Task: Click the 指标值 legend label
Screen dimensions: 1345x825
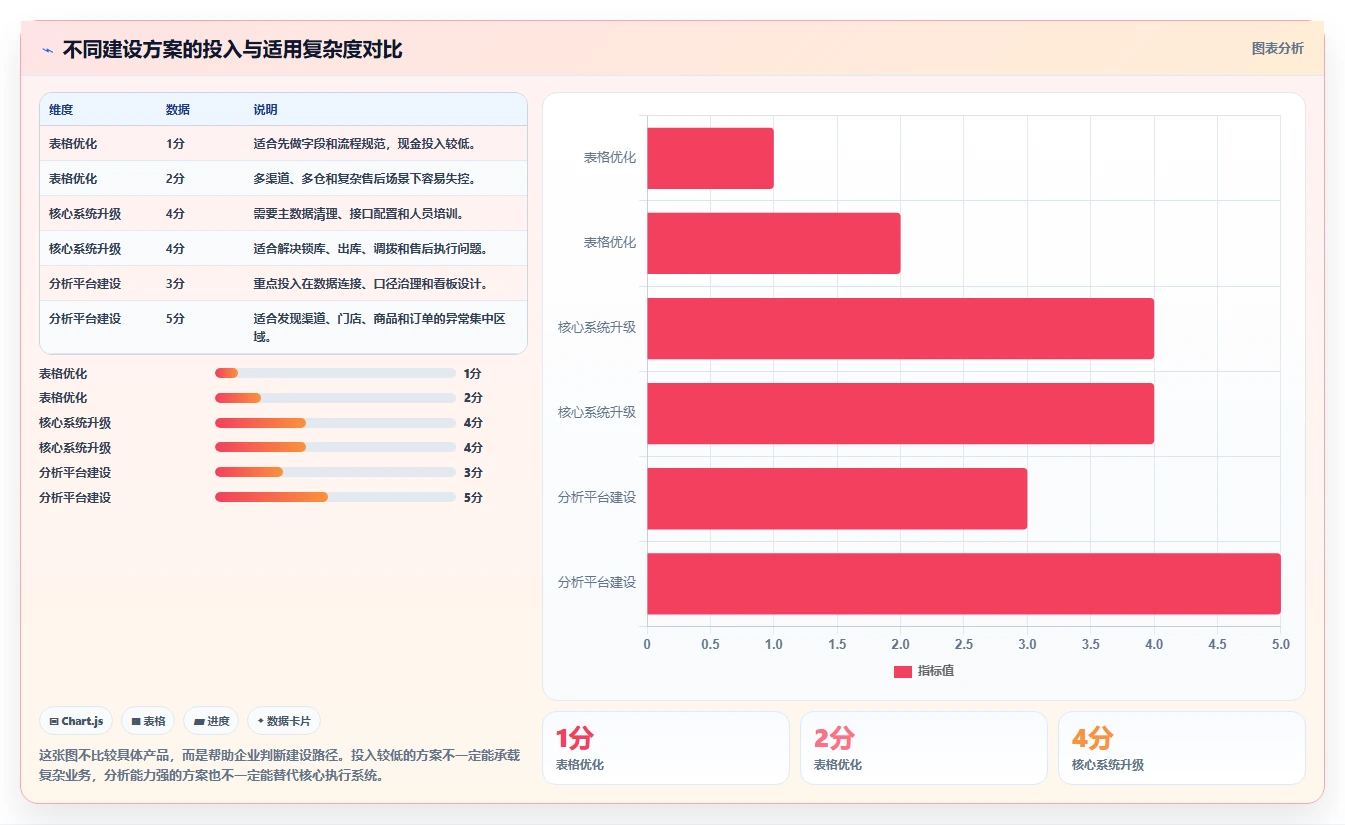Action: click(x=936, y=672)
